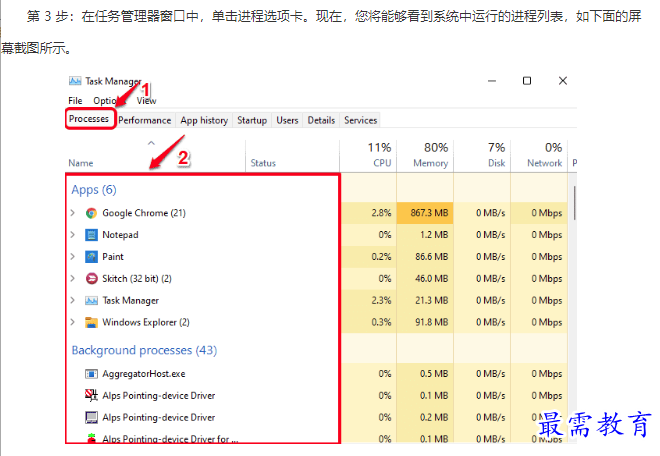Click the 0.3% CPU value
This screenshot has width=660, height=456.
pos(381,323)
